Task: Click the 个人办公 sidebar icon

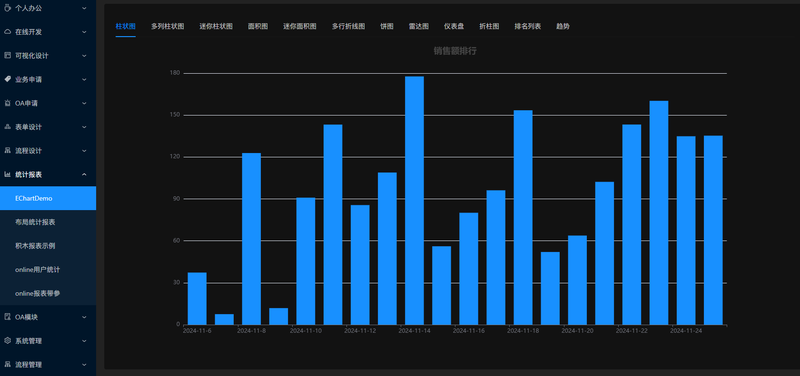Action: point(7,8)
